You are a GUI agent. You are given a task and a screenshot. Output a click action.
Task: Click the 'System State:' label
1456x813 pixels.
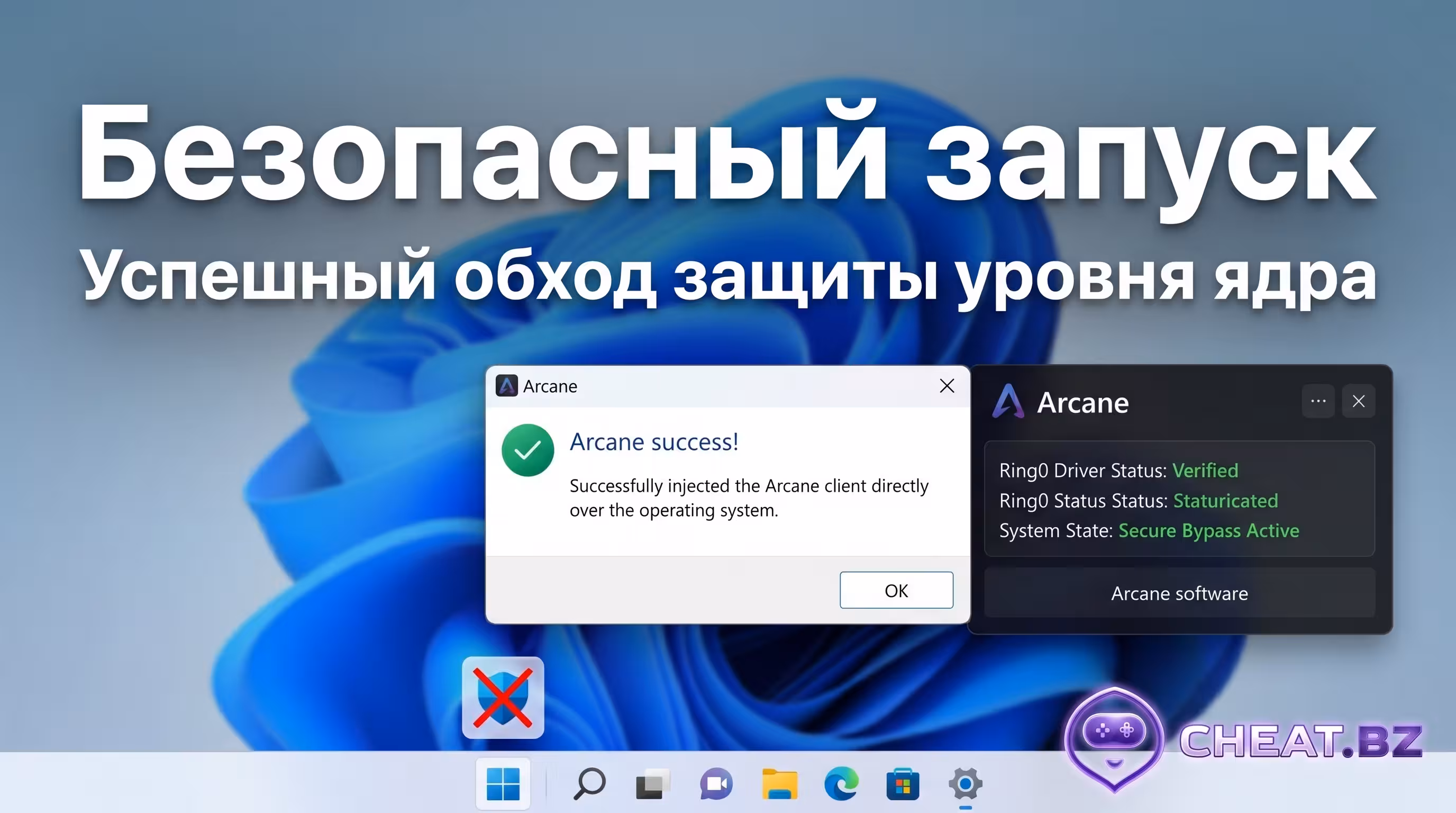pyautogui.click(x=1056, y=531)
